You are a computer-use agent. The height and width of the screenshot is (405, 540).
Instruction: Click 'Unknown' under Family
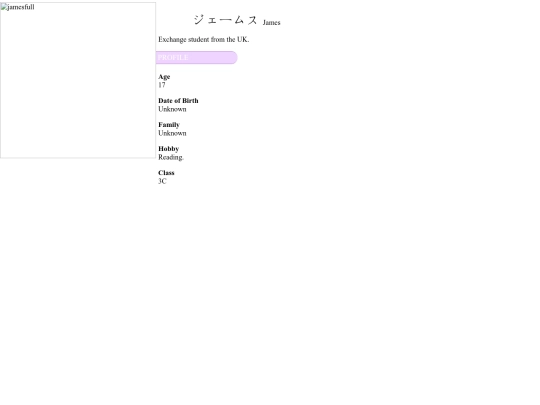tap(172, 133)
